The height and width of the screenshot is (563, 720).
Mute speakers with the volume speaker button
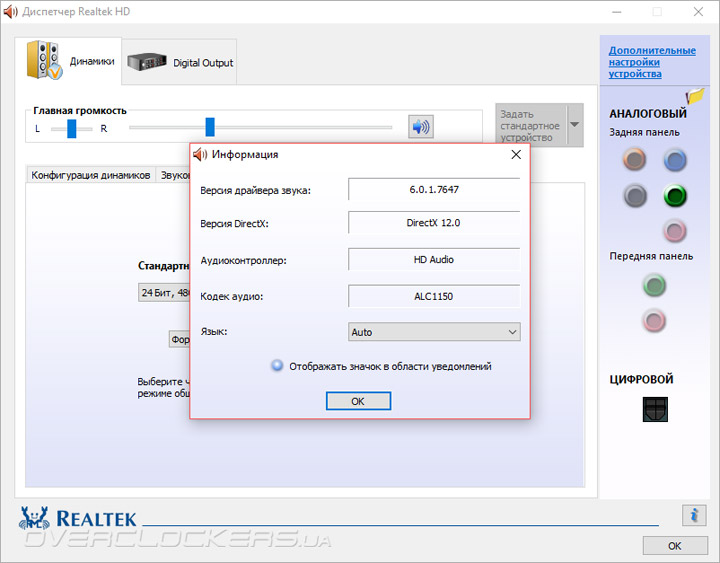click(x=421, y=127)
